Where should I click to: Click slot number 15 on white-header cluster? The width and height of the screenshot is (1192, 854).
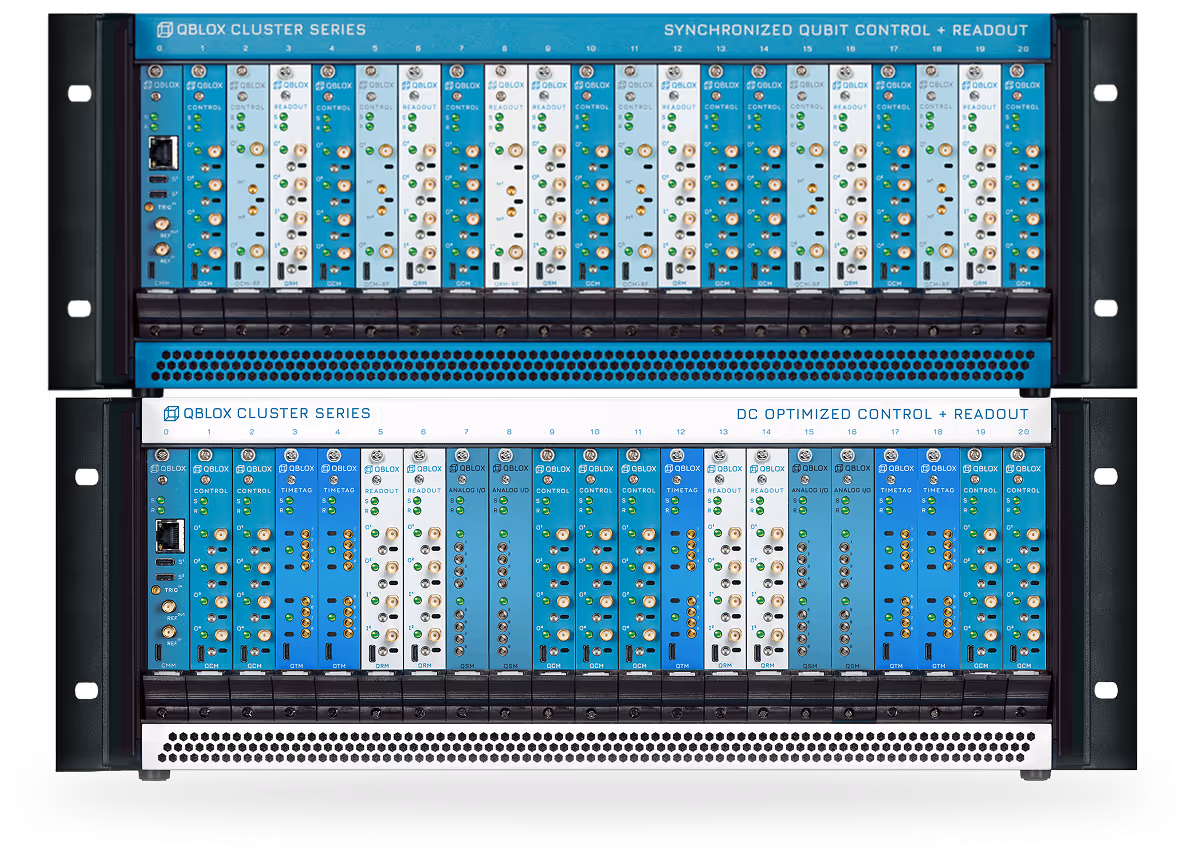click(x=810, y=432)
